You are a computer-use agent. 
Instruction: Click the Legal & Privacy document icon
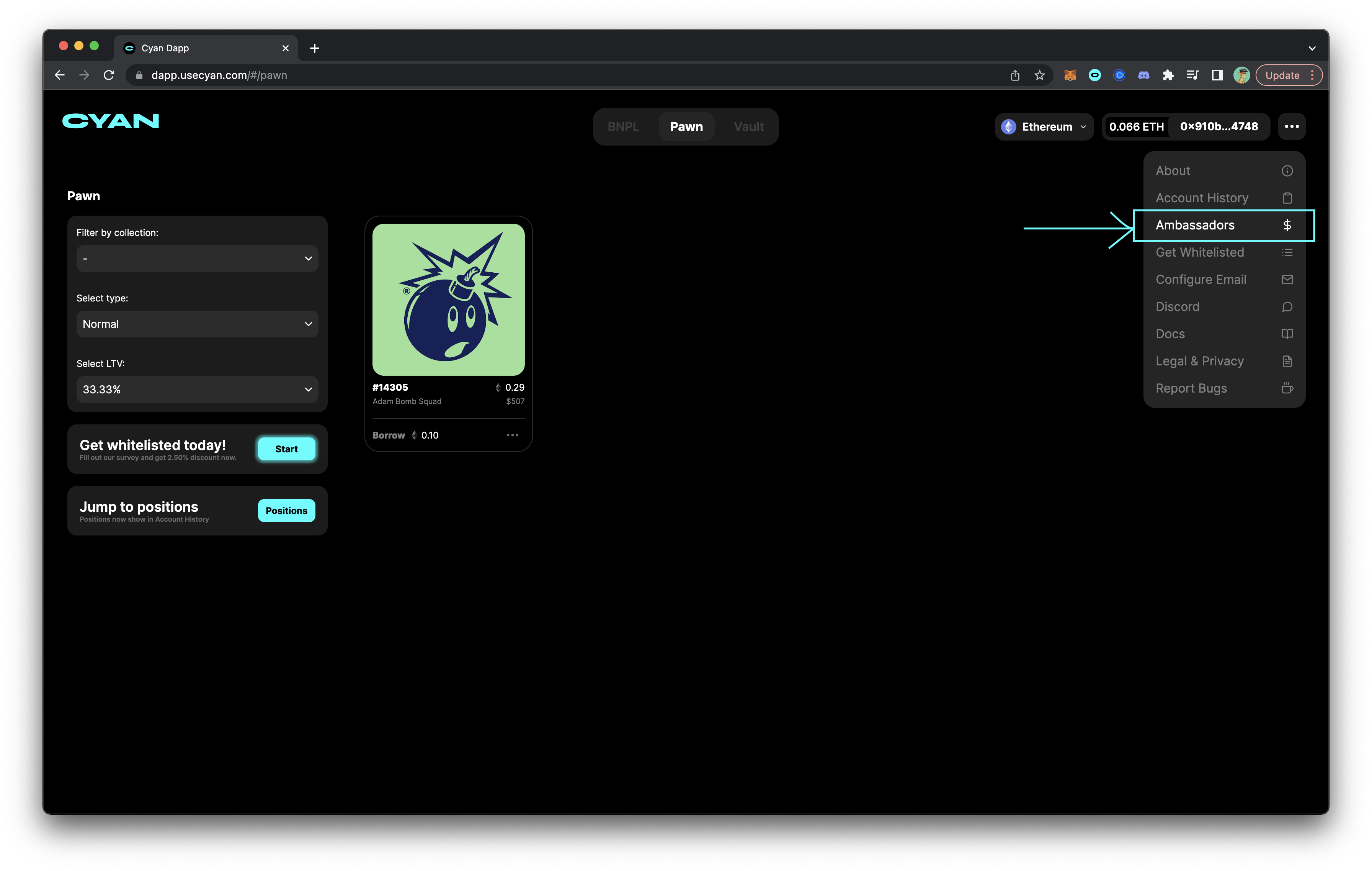(1287, 362)
